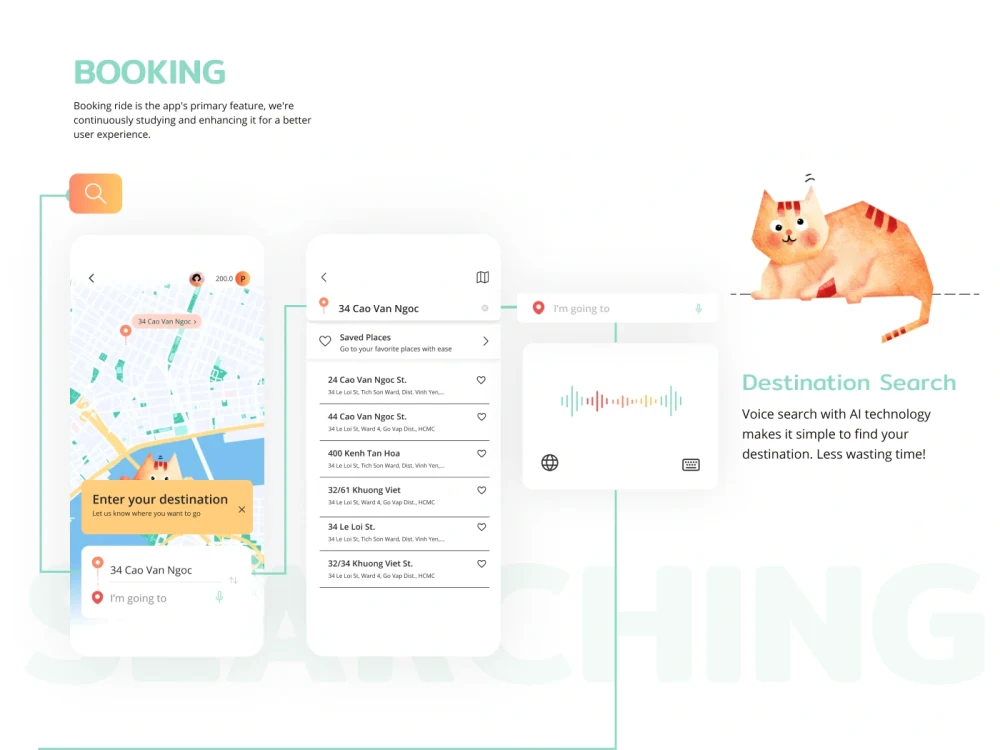Click the orange search magnifier icon
The height and width of the screenshot is (750, 1000).
[96, 193]
